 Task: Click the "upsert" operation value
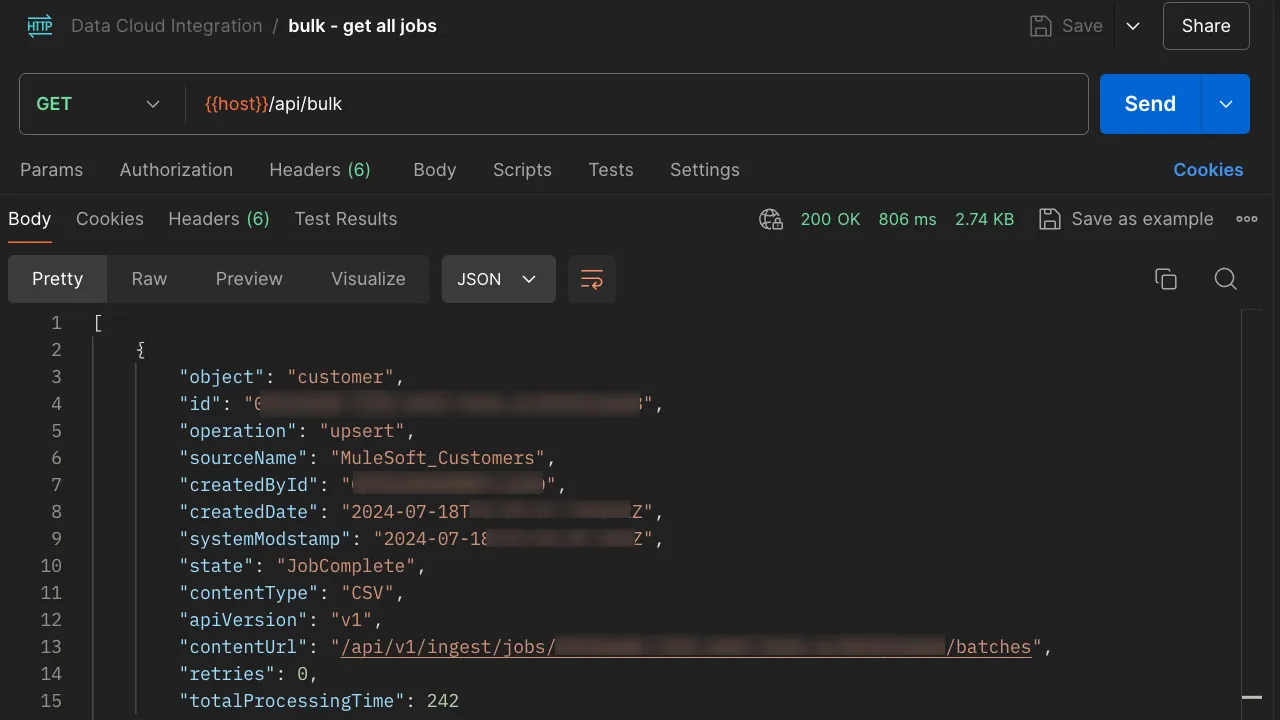[x=362, y=431]
